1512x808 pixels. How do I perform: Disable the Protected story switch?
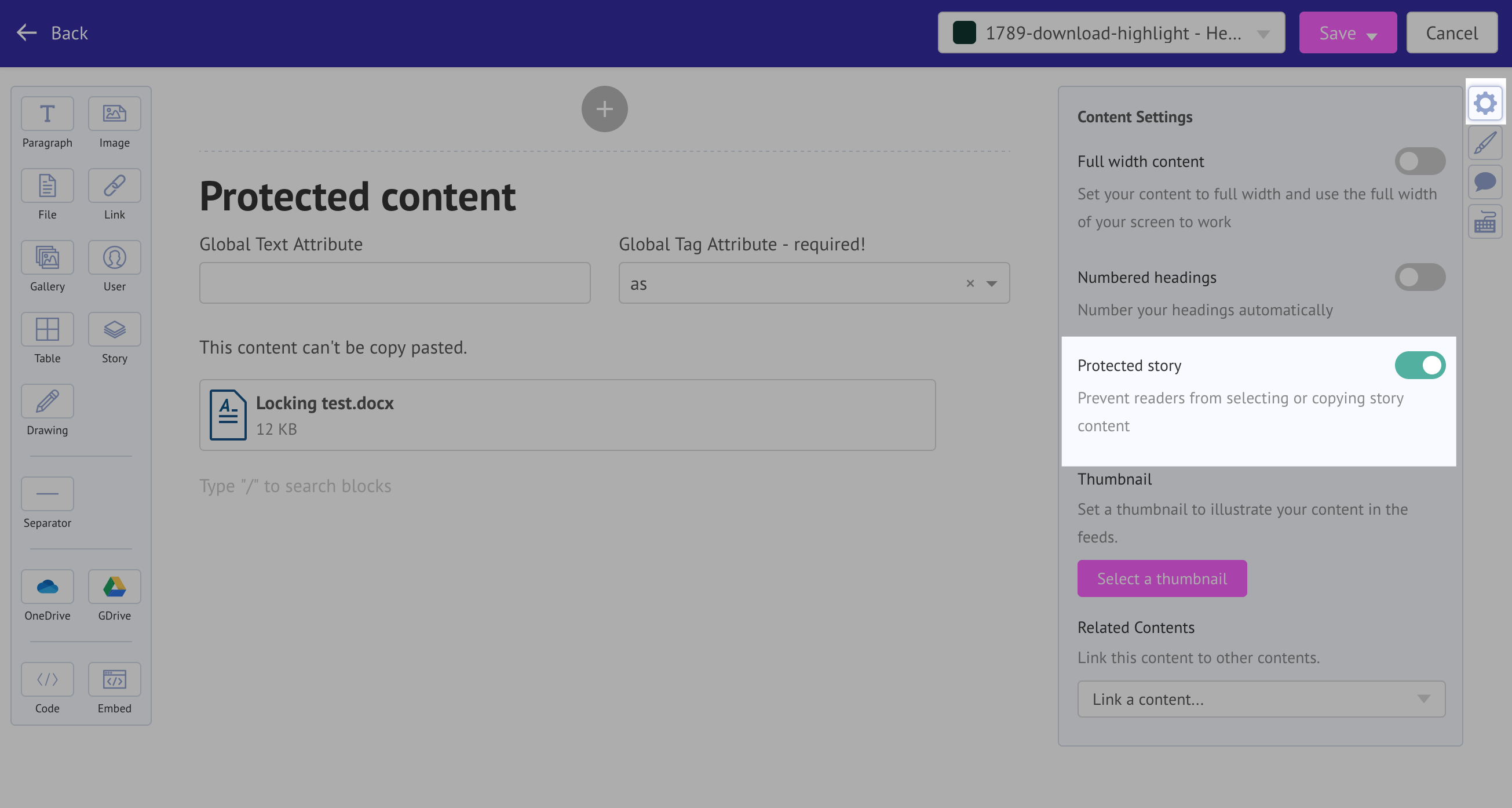tap(1420, 365)
